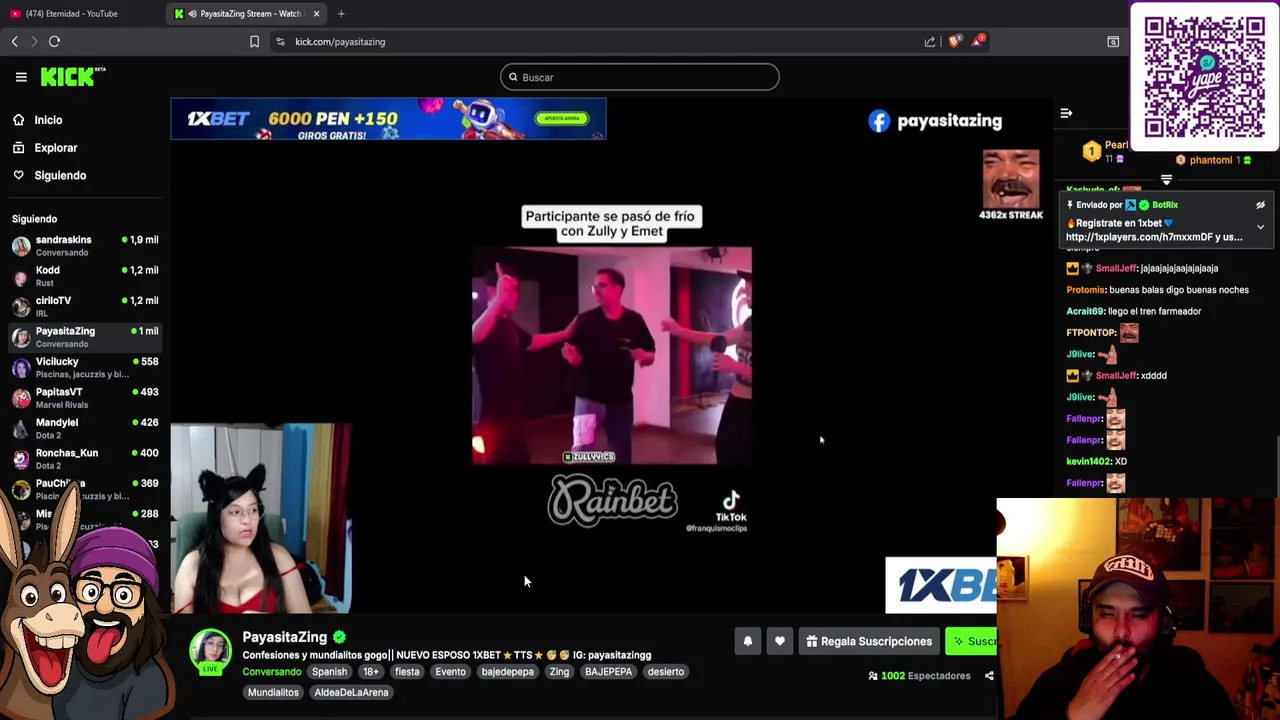This screenshot has height=720, width=1280.
Task: Open Brave Rewards triangle icon
Action: point(977,41)
